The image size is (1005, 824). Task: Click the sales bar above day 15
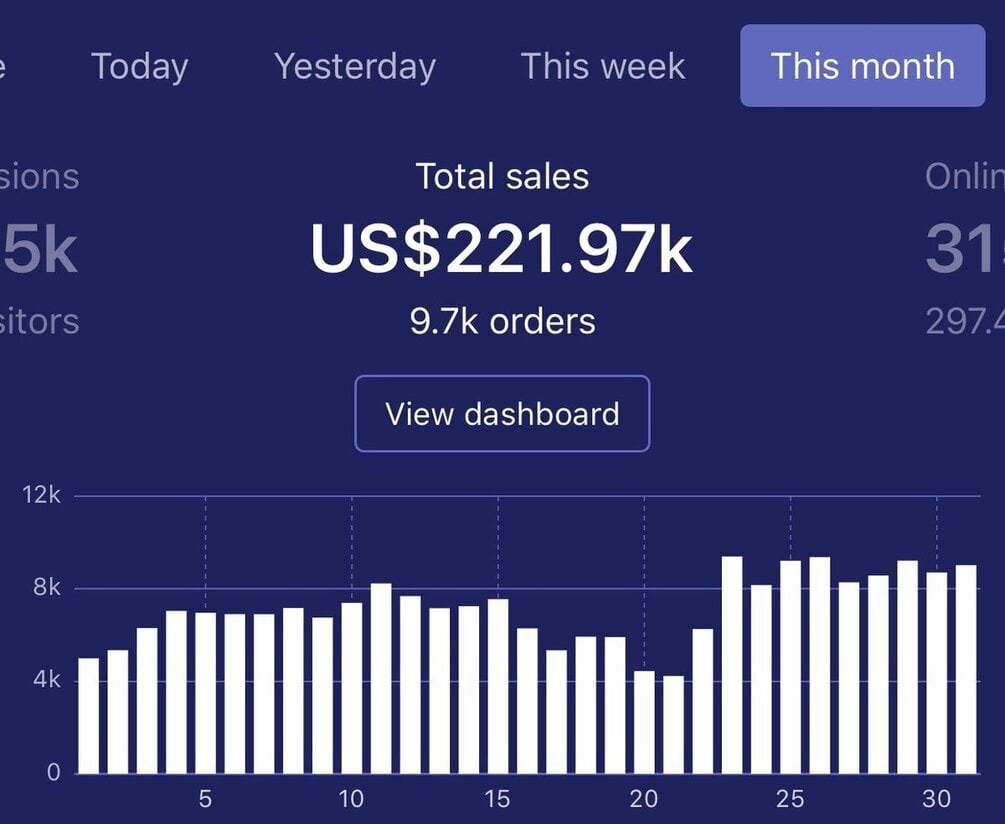point(498,686)
